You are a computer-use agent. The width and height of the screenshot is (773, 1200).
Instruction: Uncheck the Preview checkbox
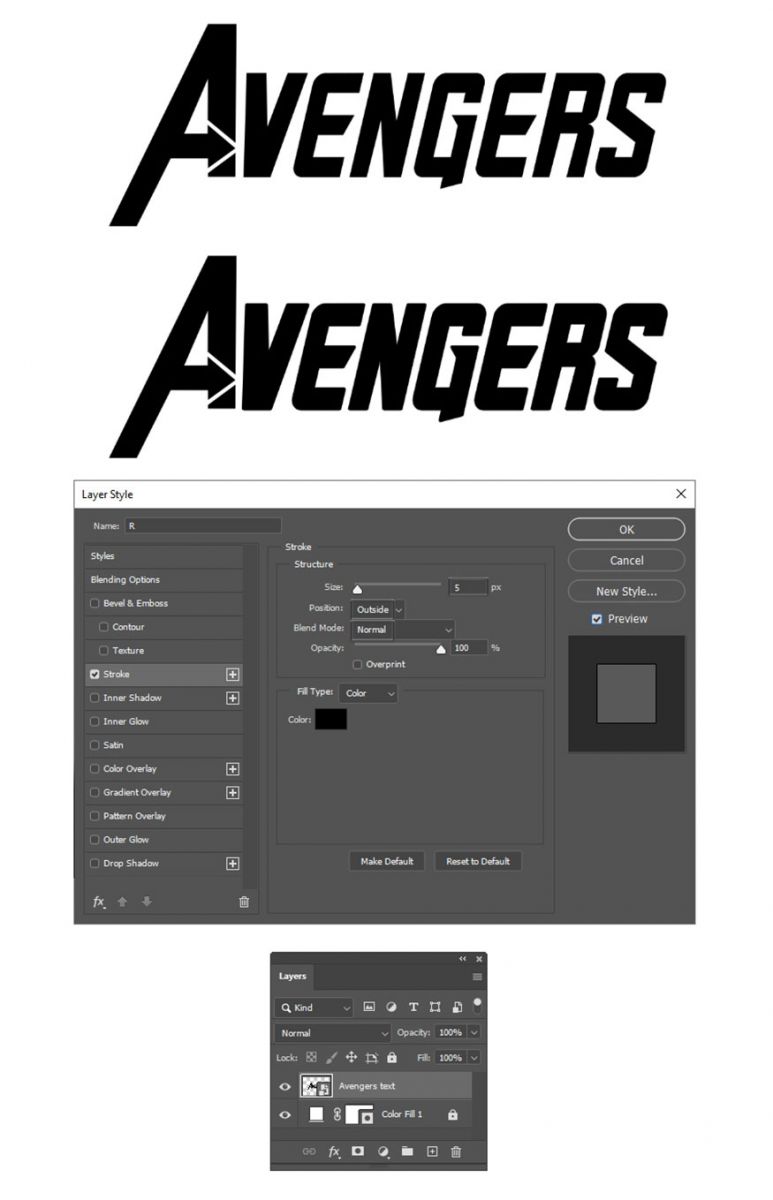[x=597, y=619]
